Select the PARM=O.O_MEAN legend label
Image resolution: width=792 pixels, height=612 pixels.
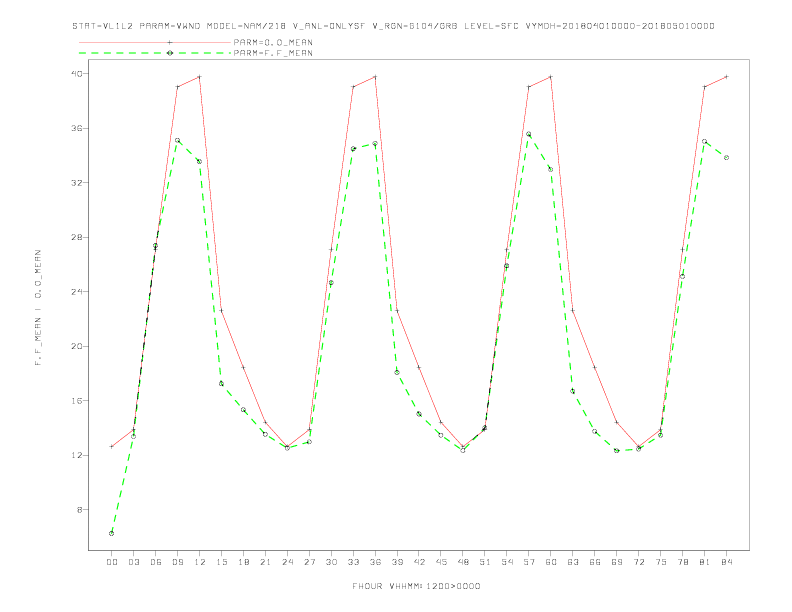pyautogui.click(x=273, y=42)
